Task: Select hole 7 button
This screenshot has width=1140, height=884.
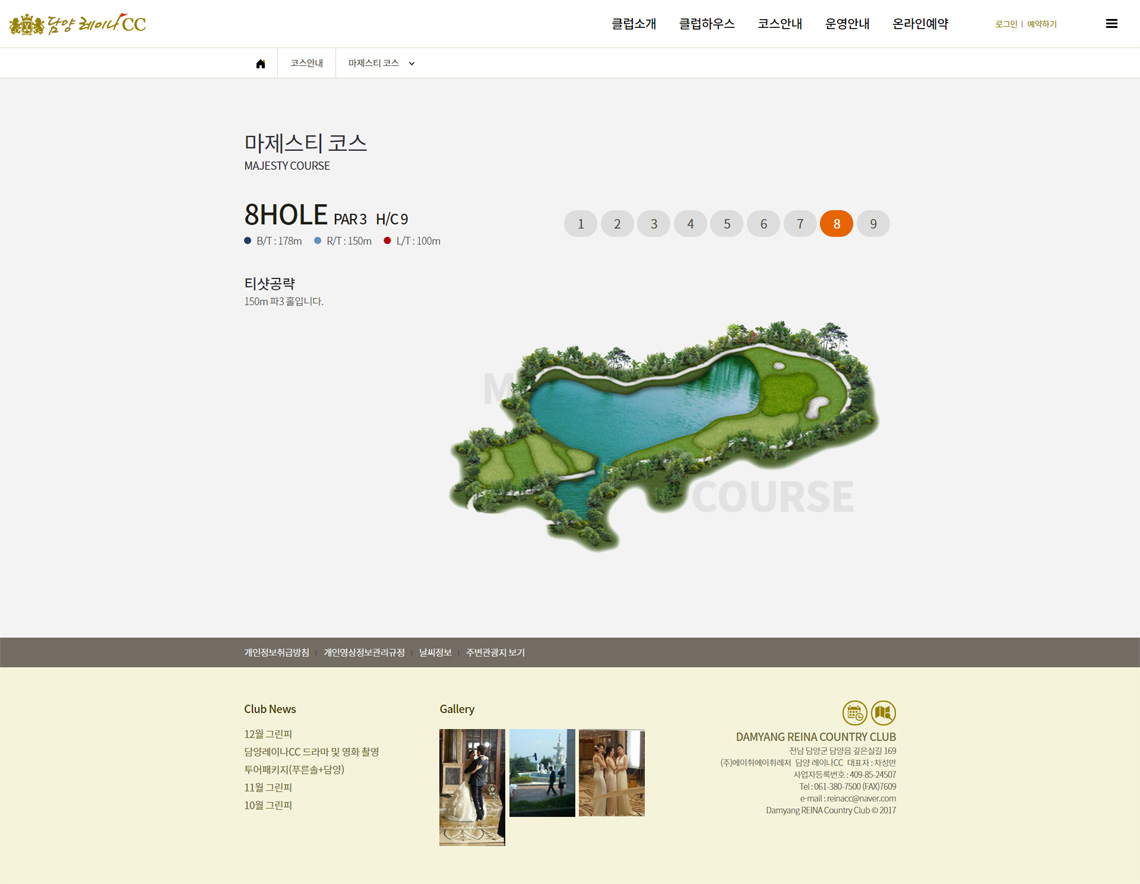Action: pos(800,223)
